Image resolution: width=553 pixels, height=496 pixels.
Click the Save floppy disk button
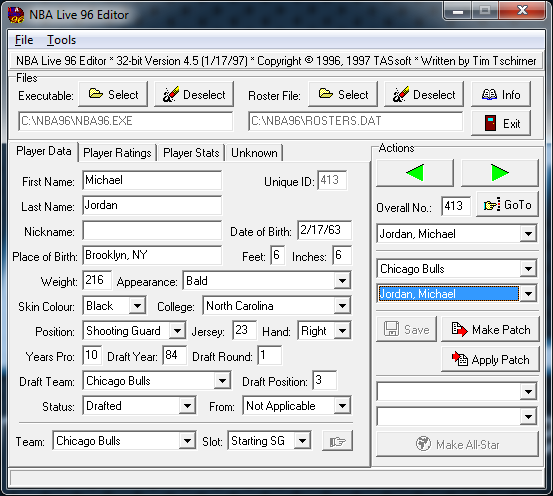coord(407,329)
